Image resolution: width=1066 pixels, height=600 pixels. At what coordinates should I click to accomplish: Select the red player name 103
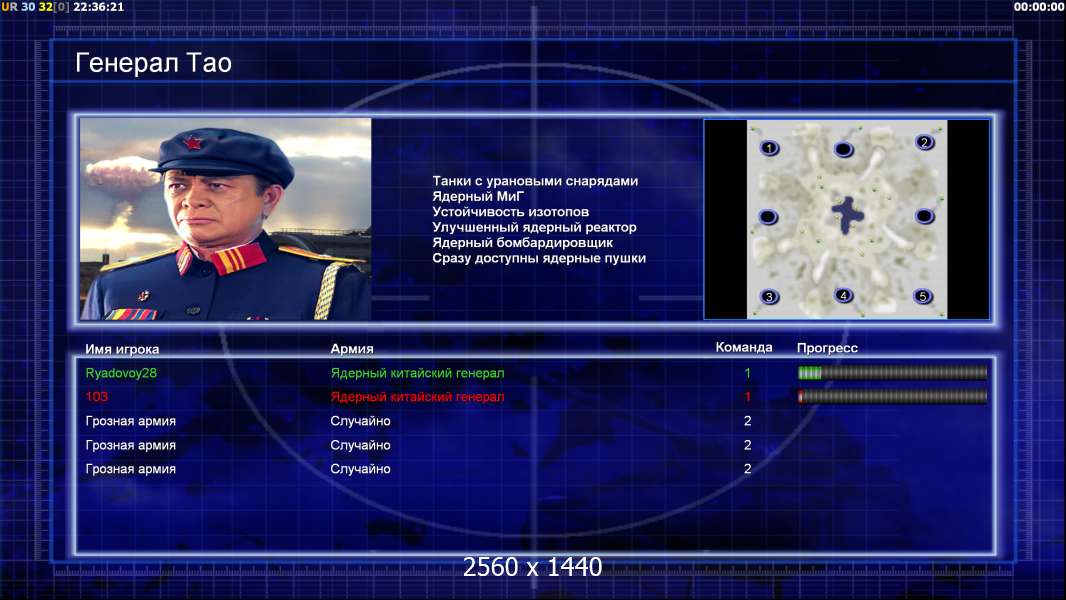(97, 396)
